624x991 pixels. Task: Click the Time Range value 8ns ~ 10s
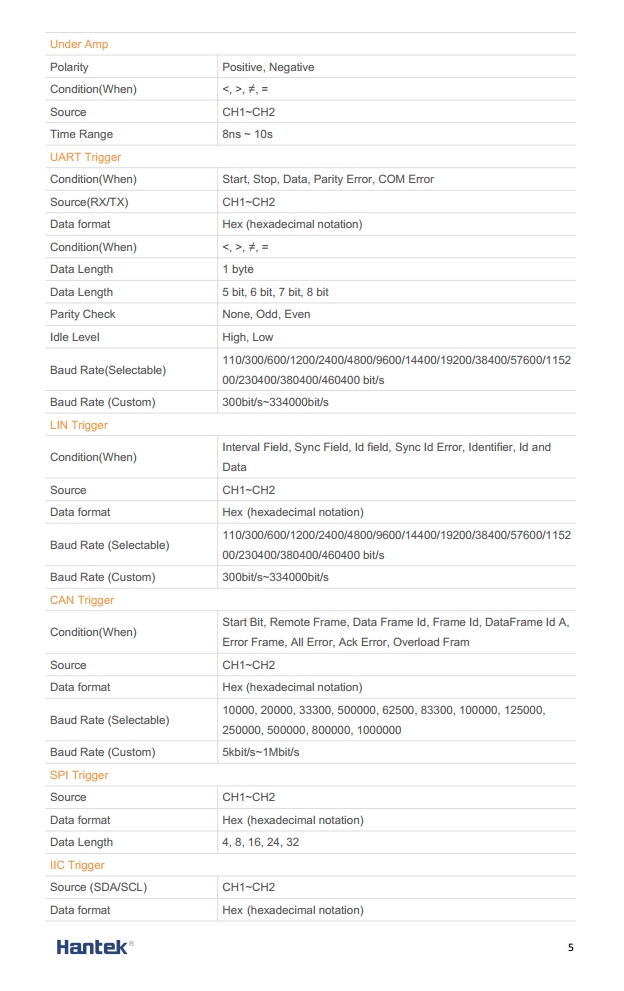point(247,134)
